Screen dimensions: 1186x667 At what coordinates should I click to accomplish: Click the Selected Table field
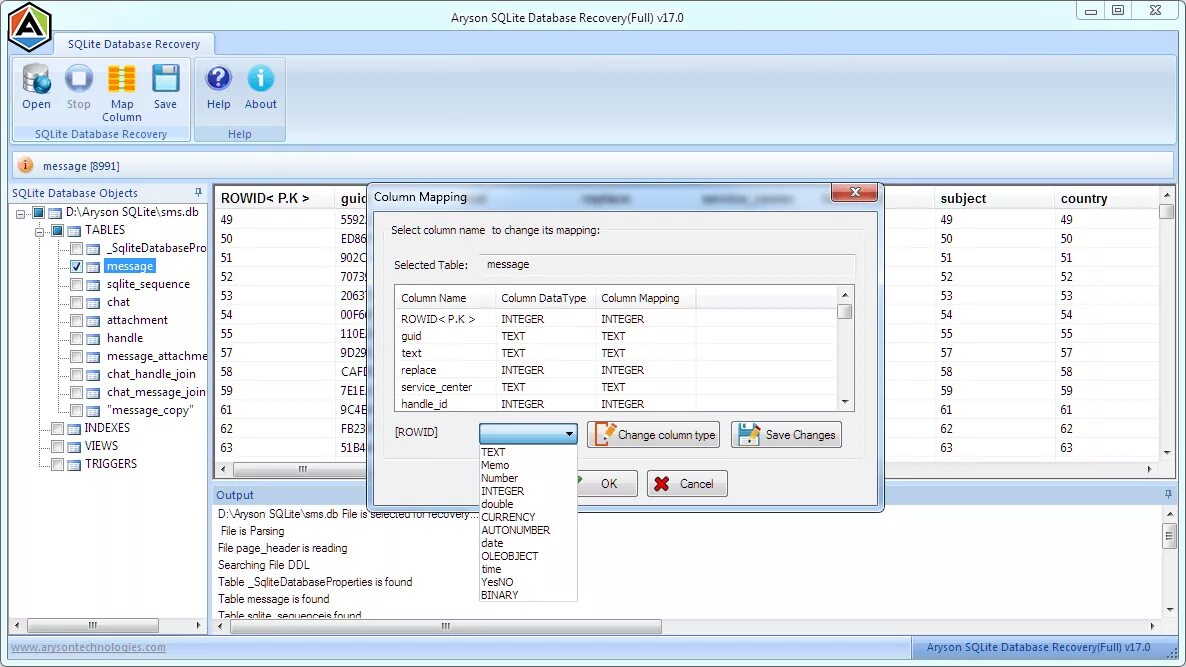(667, 265)
